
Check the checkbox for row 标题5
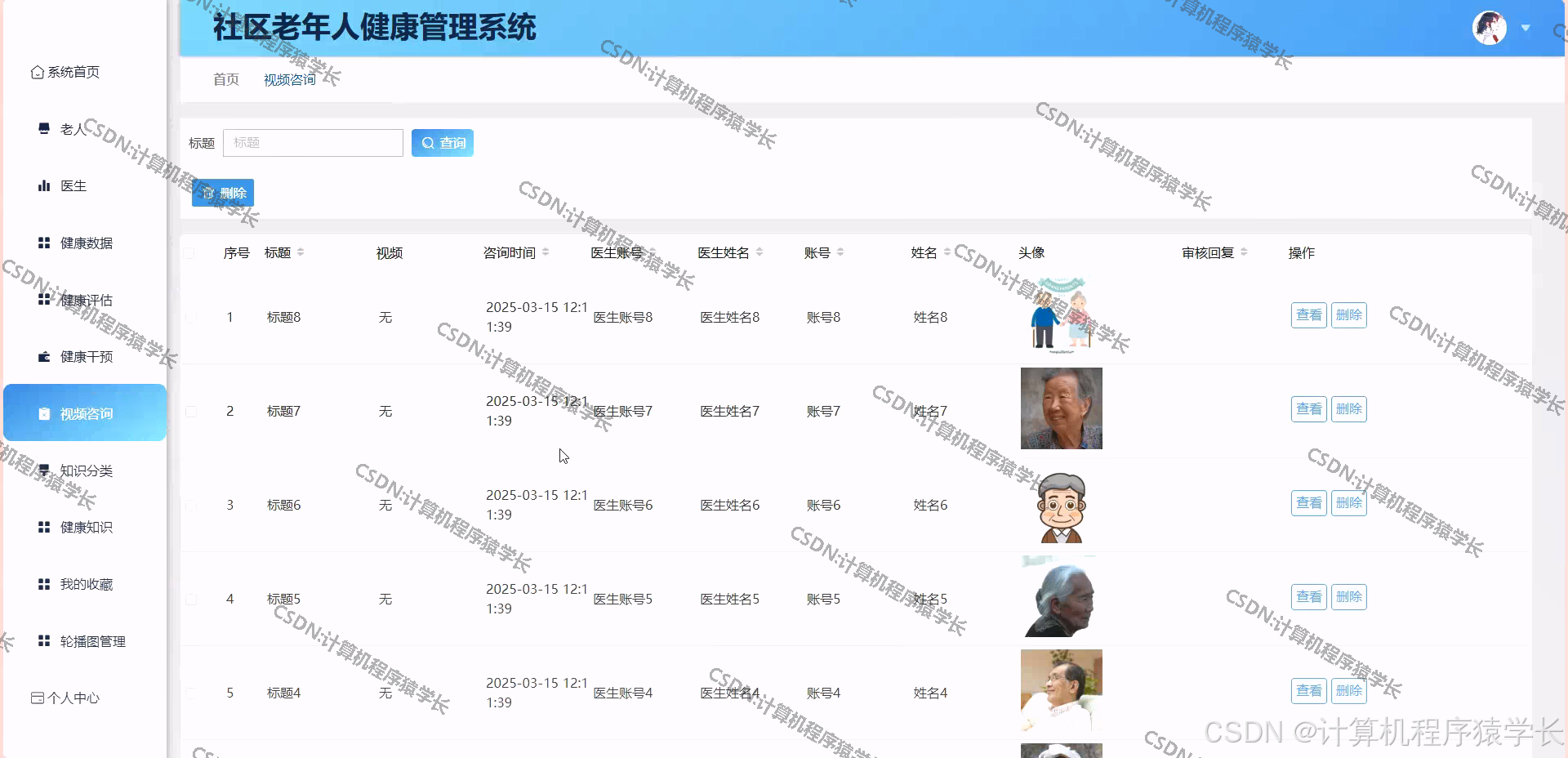(191, 599)
